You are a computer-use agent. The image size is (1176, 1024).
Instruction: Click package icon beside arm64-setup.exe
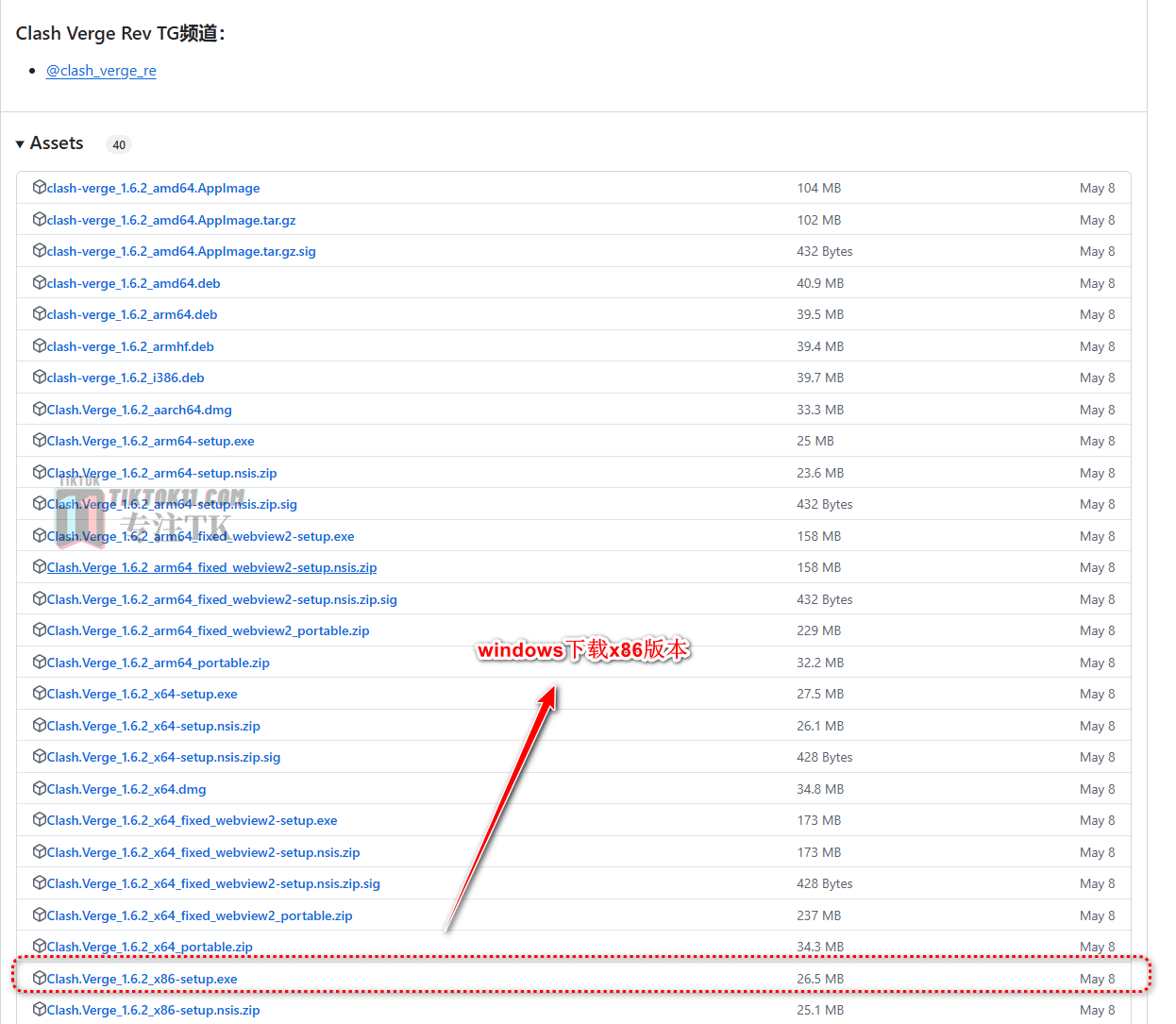40,440
